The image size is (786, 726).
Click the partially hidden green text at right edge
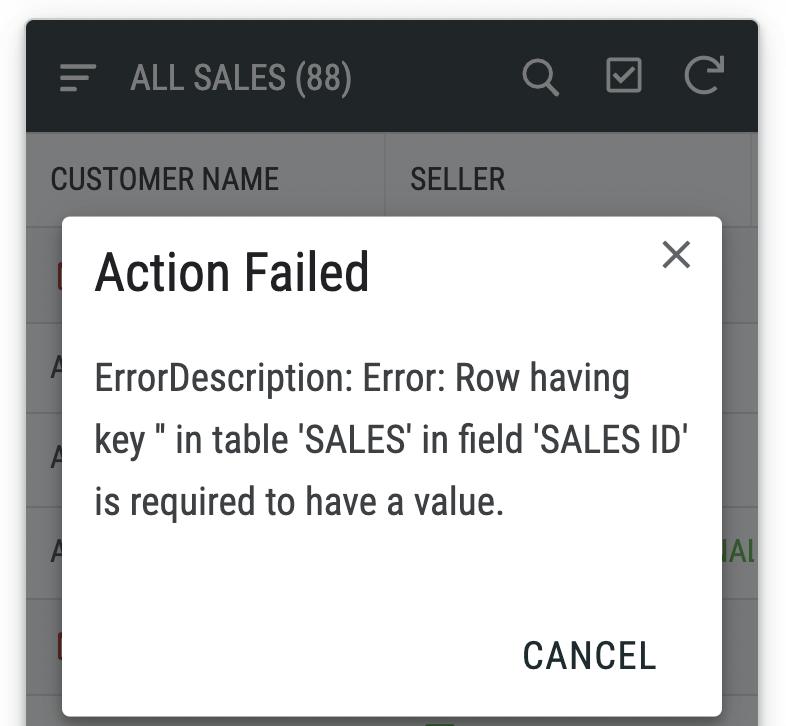click(738, 552)
